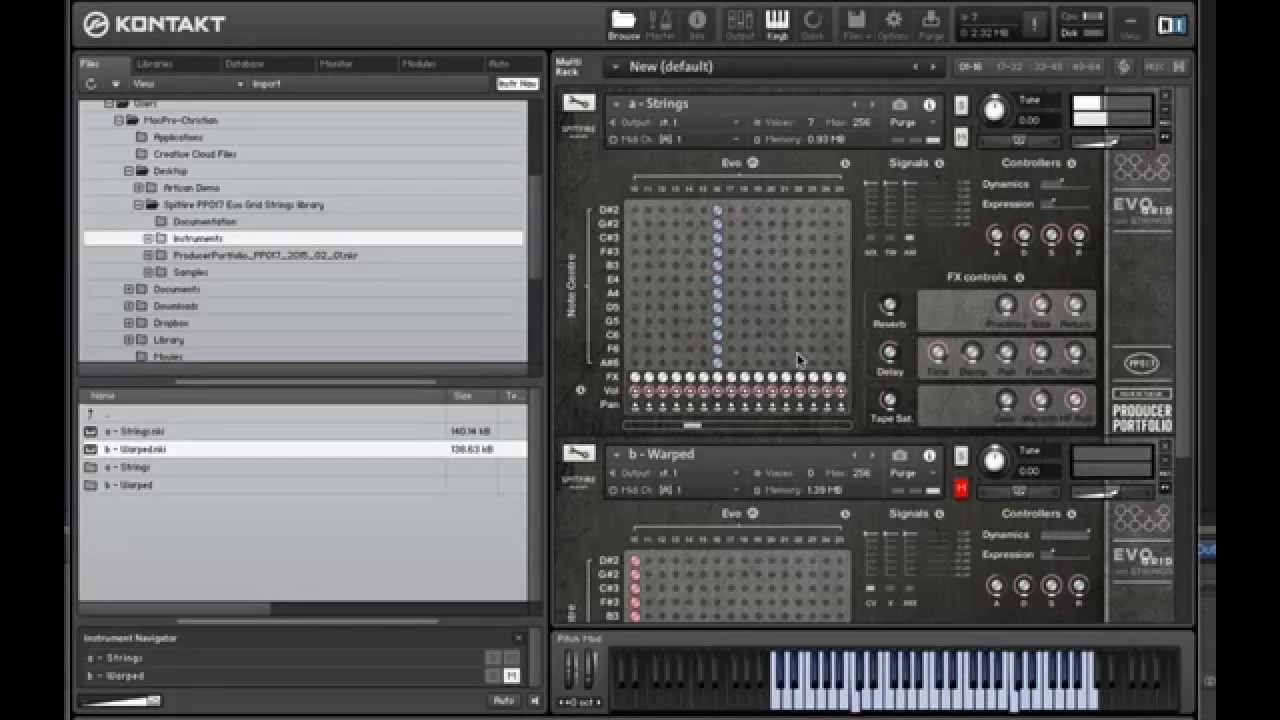Minimize view with the View button
1280x720 pixels.
coord(1130,25)
